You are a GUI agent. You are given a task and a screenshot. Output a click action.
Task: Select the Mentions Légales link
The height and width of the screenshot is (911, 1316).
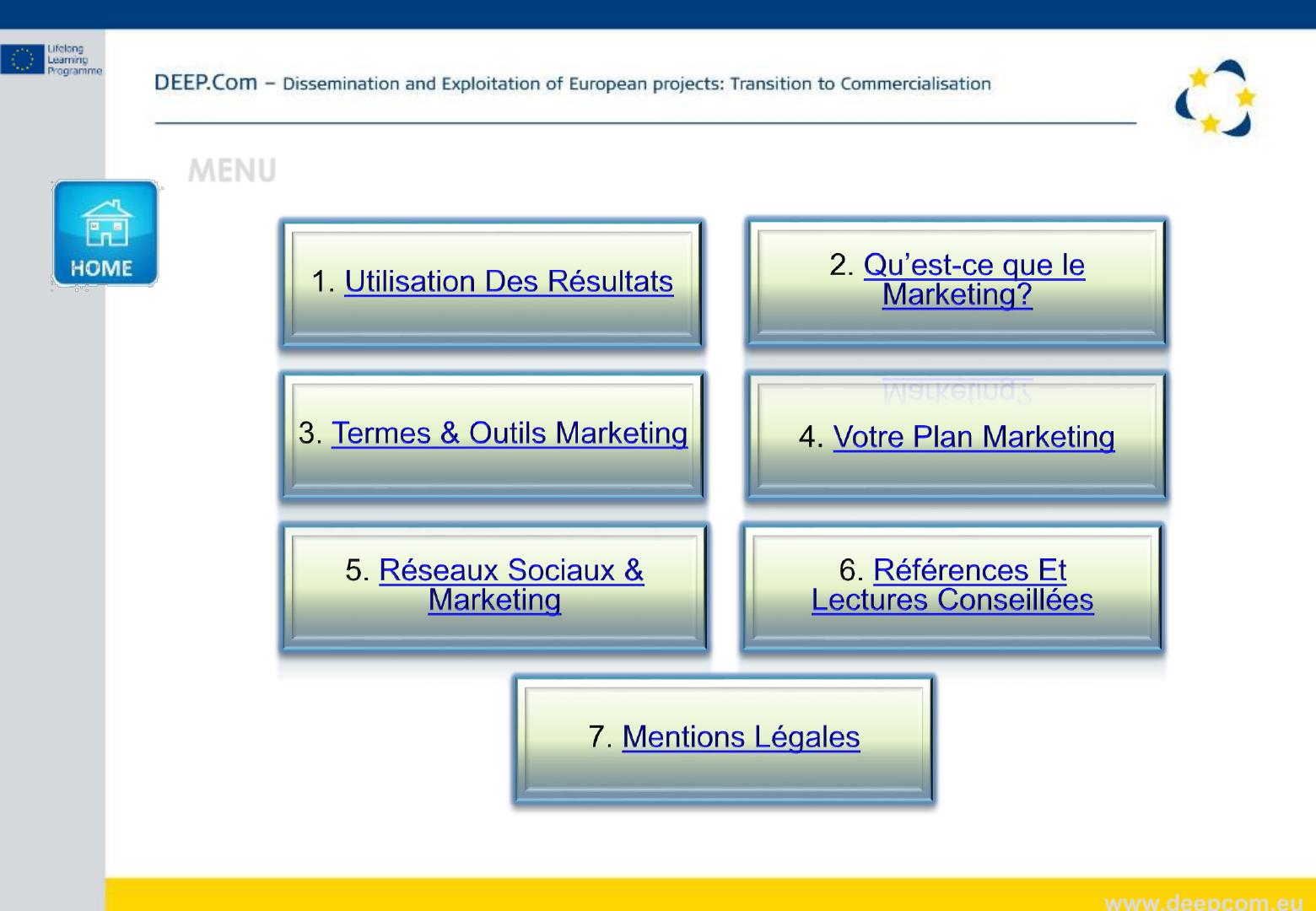coord(740,737)
